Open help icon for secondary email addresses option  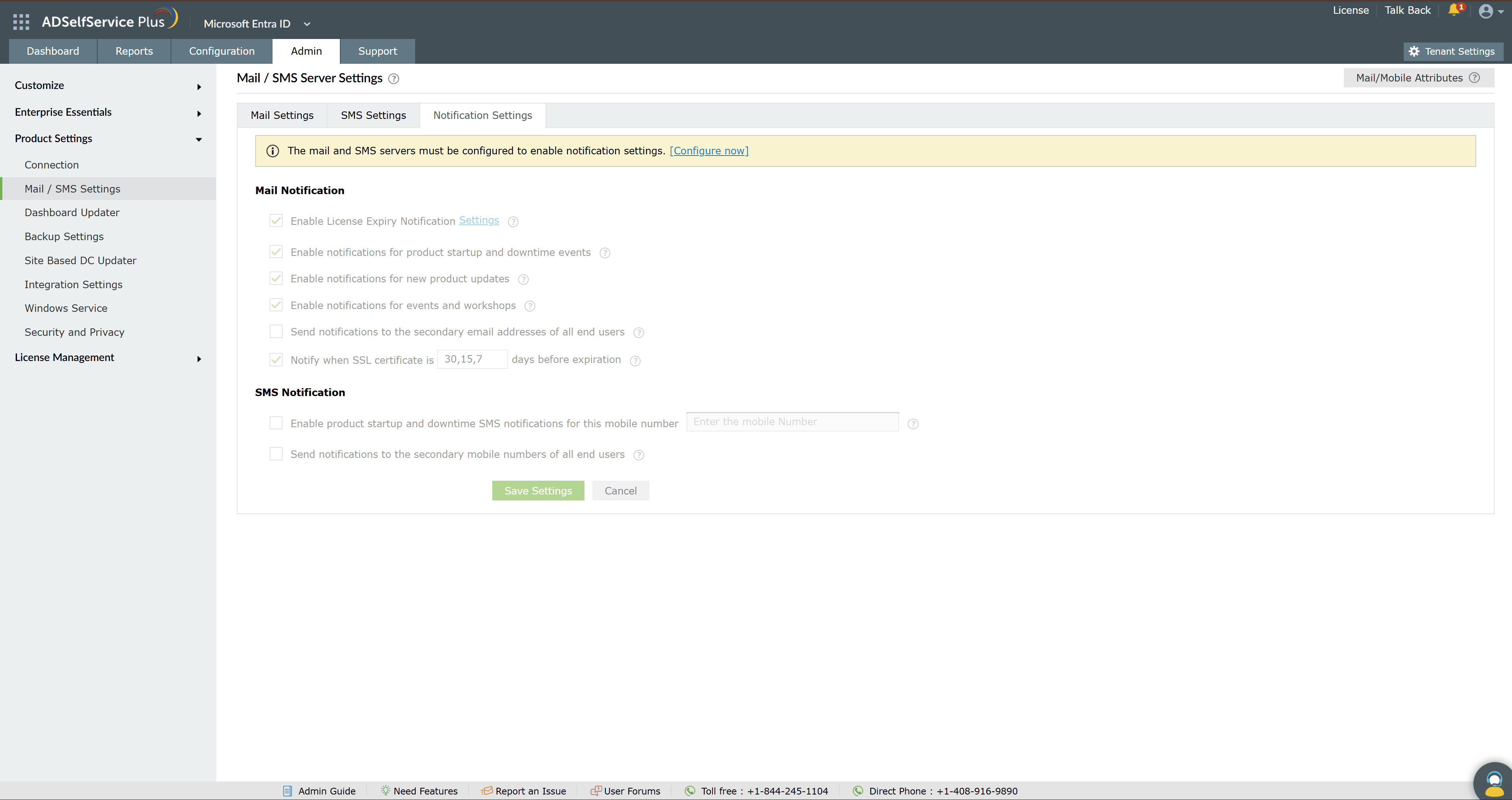click(638, 333)
